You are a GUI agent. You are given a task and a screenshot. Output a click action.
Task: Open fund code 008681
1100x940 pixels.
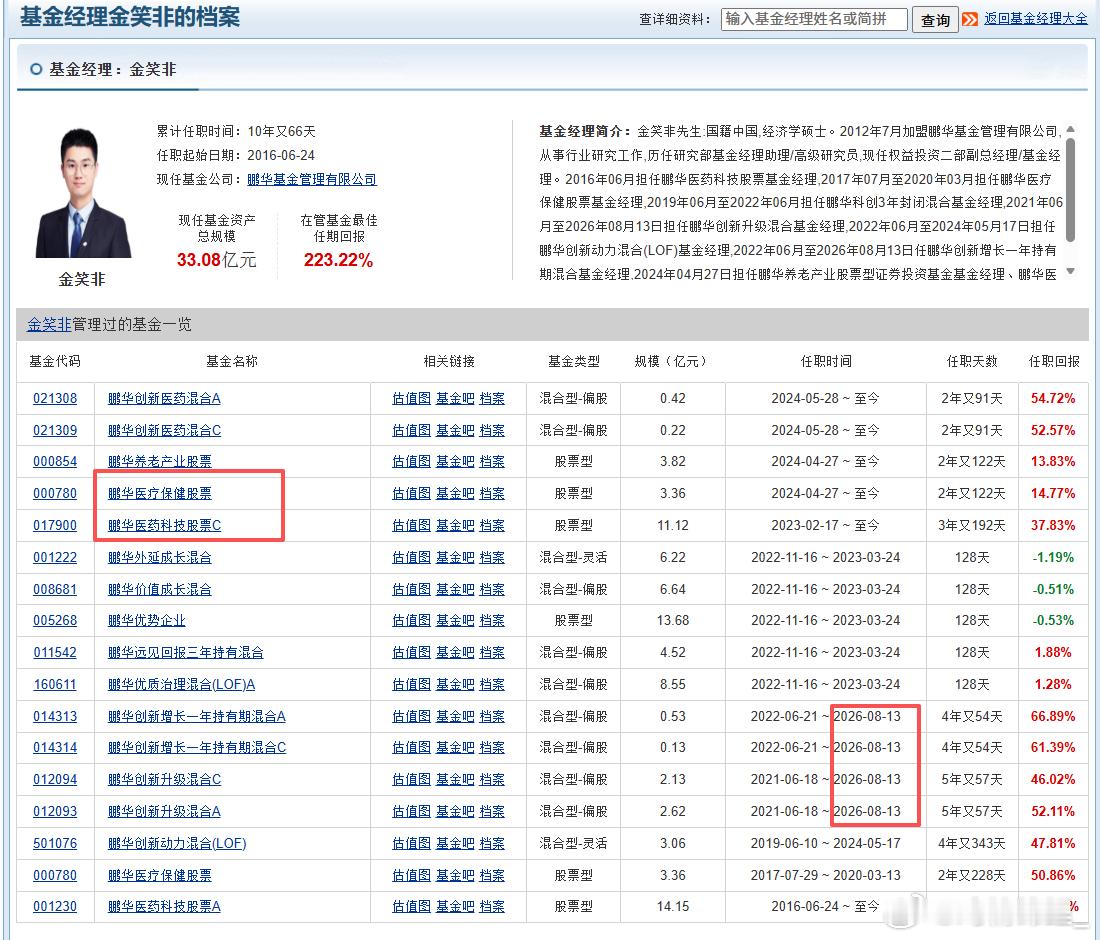coord(55,589)
